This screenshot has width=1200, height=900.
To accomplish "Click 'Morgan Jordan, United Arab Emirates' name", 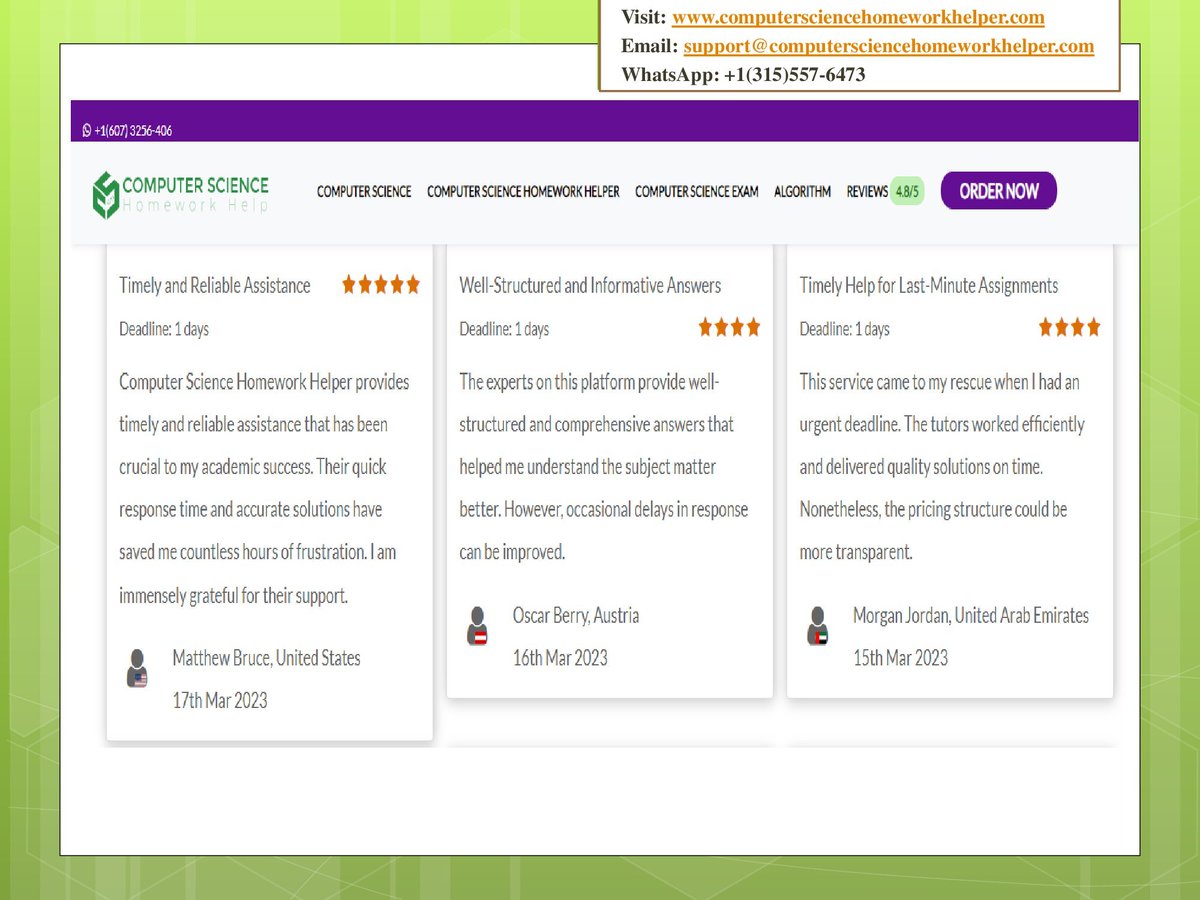I will (x=971, y=616).
